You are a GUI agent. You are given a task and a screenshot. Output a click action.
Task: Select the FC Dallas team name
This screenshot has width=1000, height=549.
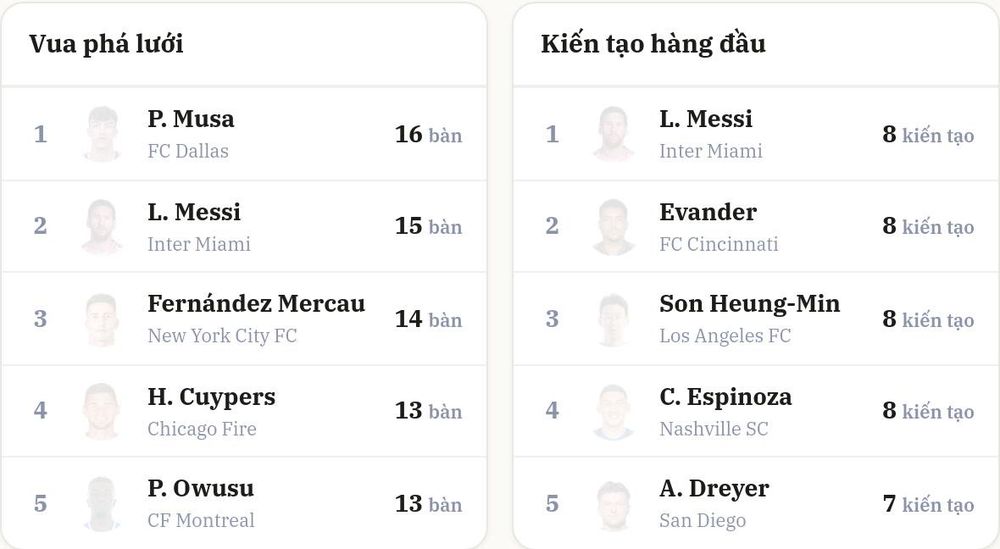tap(188, 151)
